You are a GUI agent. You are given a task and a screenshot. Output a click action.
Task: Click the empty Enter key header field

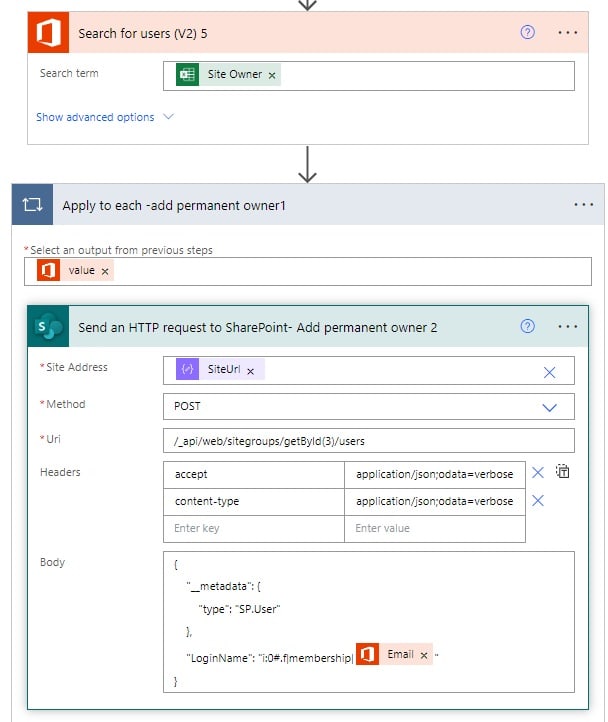pos(254,529)
